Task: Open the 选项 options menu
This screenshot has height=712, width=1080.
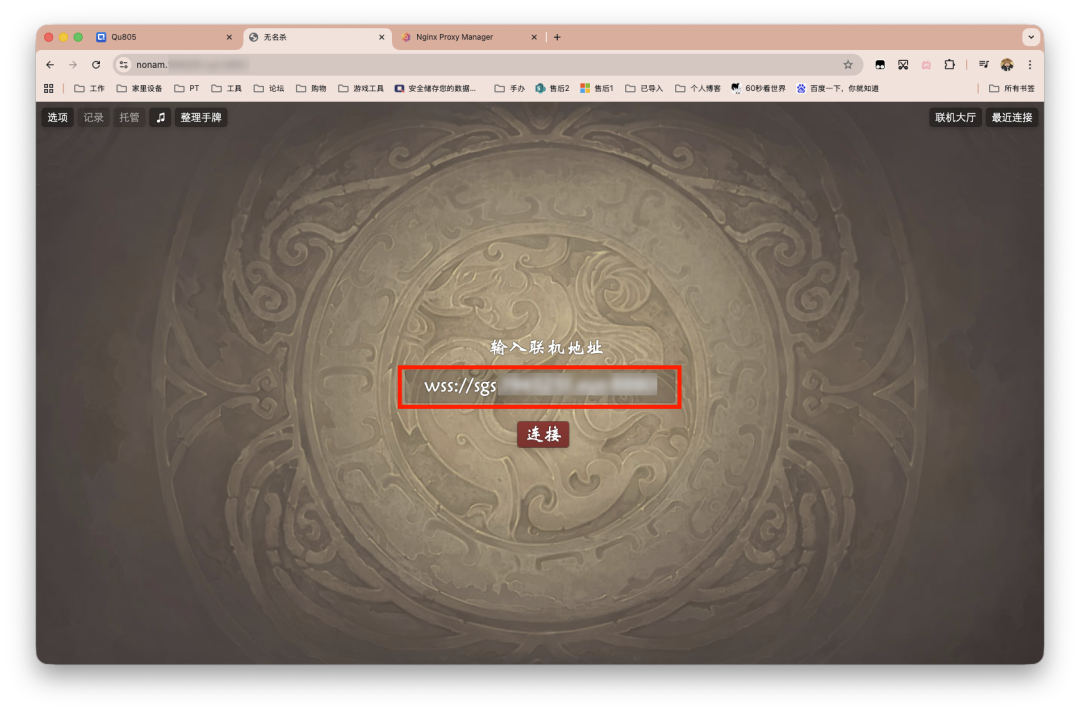Action: pyautogui.click(x=57, y=118)
